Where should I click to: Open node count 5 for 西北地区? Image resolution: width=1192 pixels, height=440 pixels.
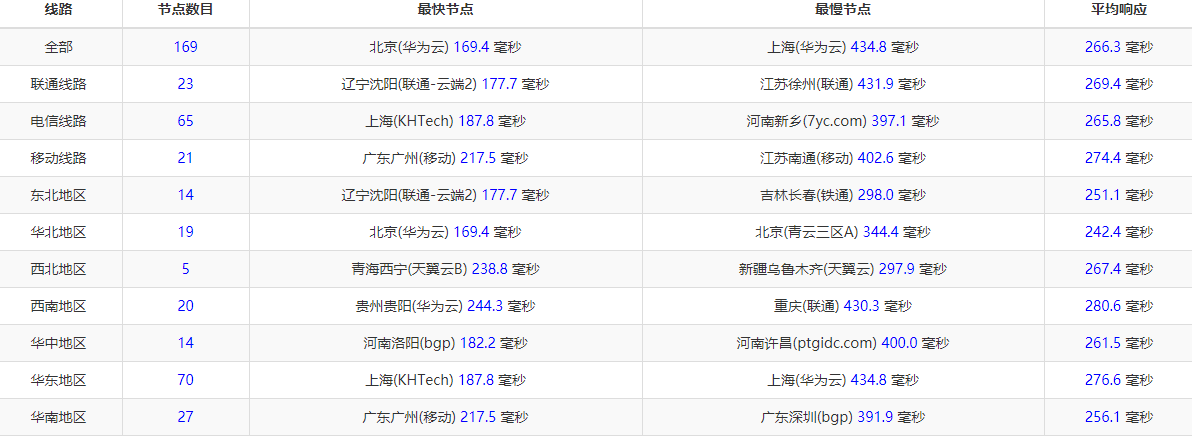tap(185, 269)
